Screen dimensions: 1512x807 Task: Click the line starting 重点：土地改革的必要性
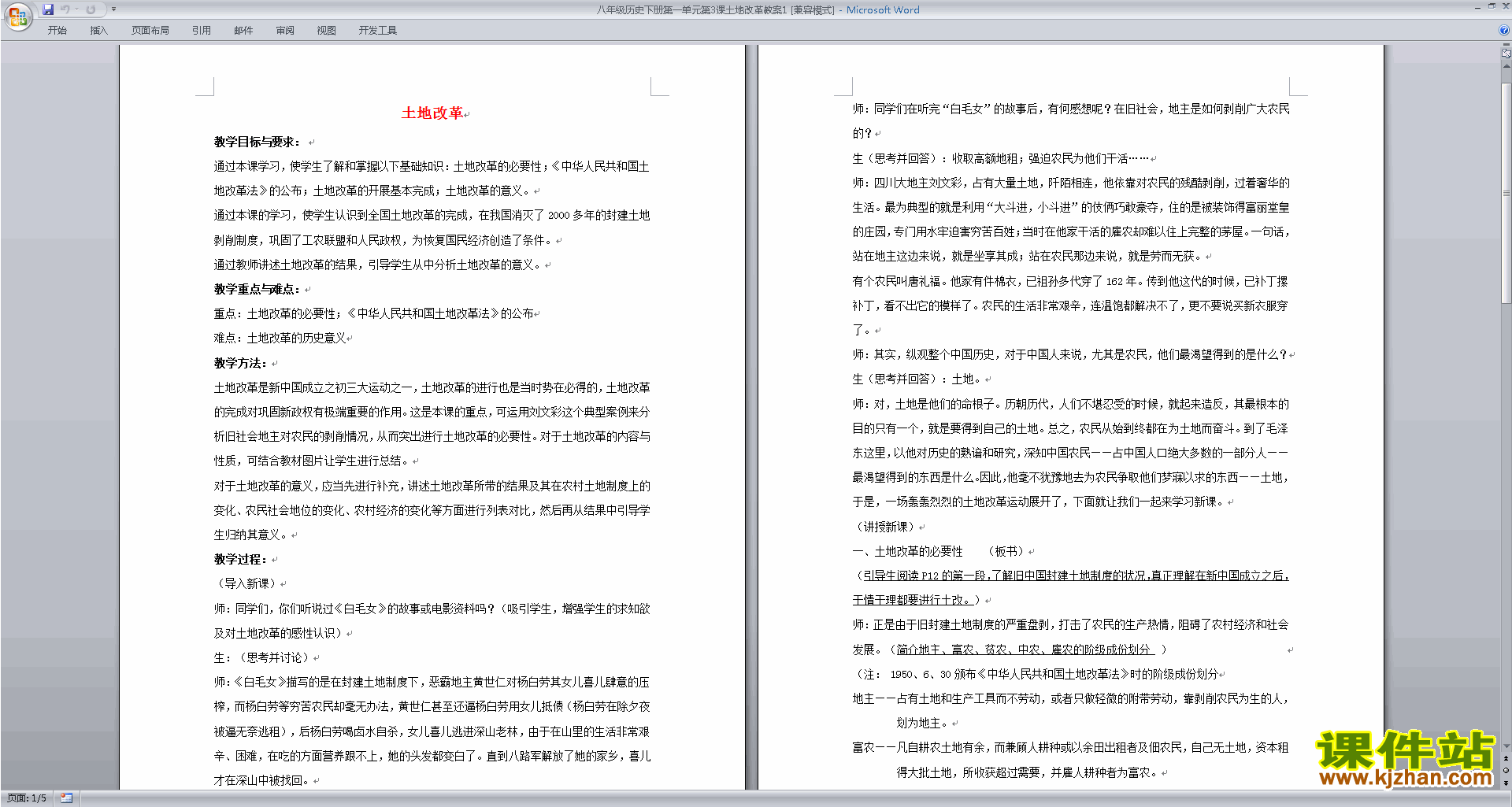coord(374,313)
